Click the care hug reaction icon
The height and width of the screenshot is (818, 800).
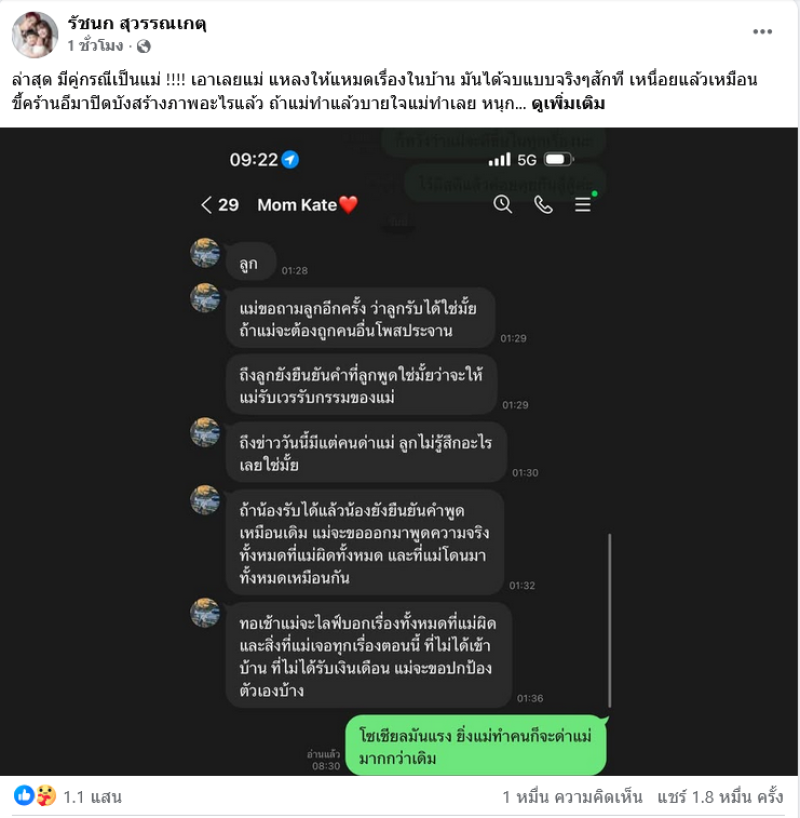point(45,796)
